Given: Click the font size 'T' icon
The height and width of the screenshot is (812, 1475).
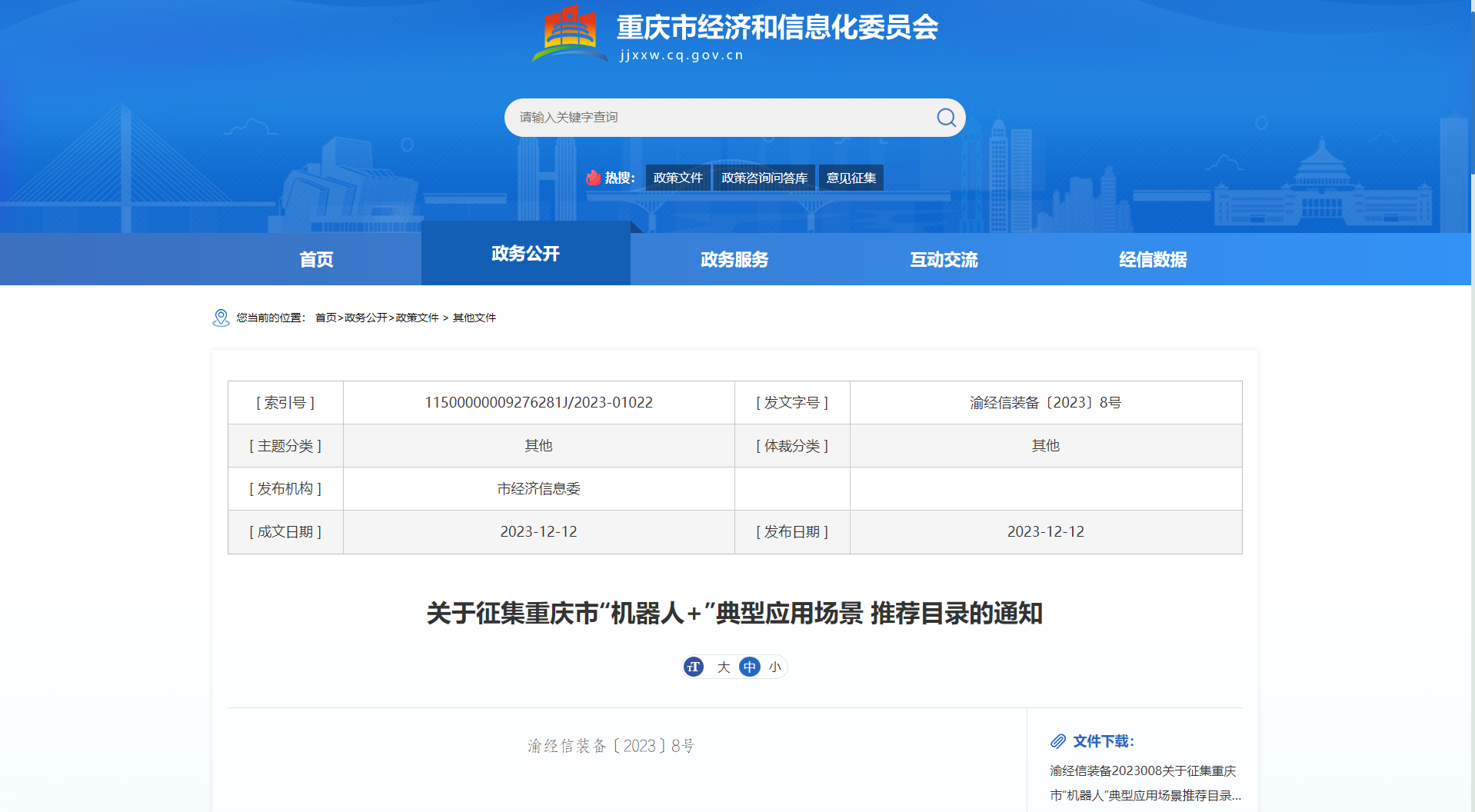Looking at the screenshot, I should coord(694,667).
